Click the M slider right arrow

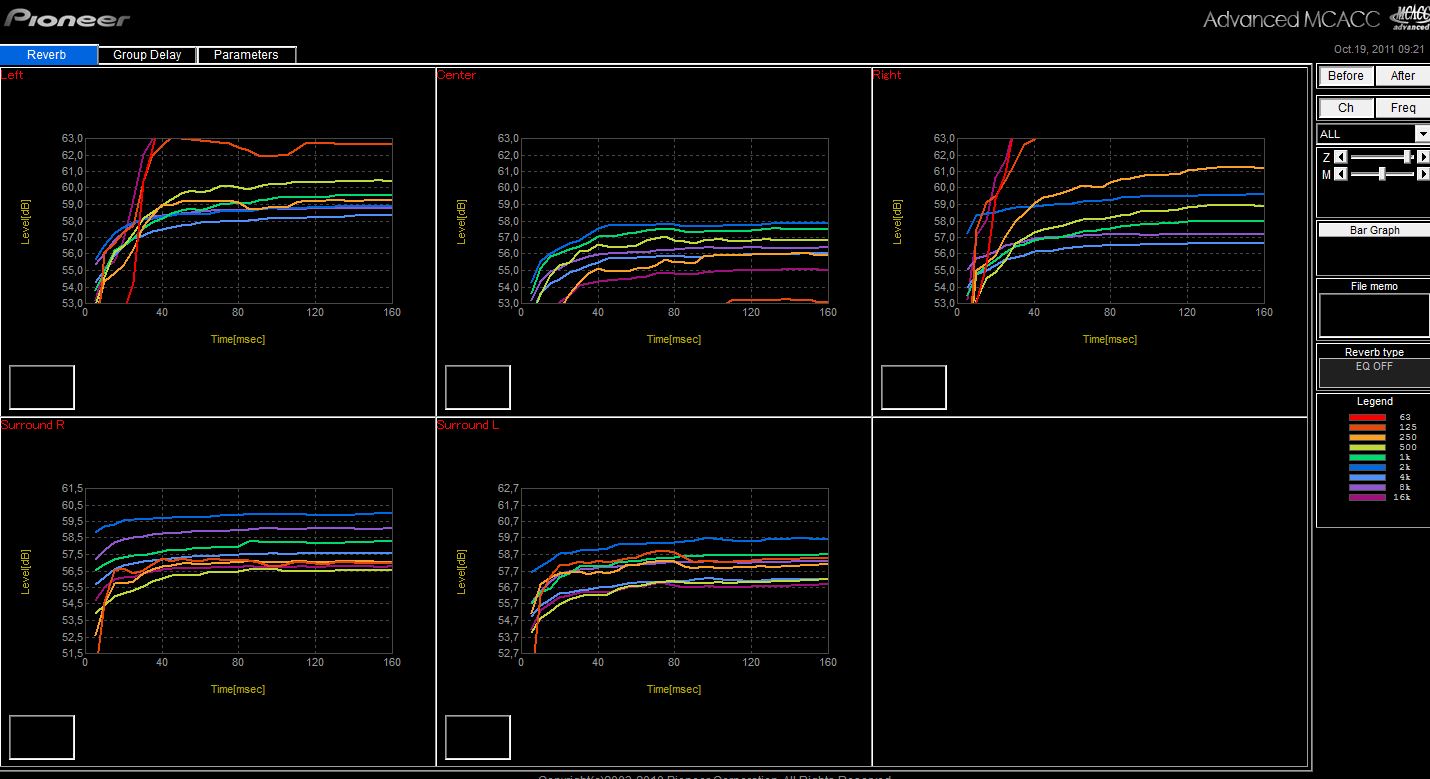tap(1423, 174)
